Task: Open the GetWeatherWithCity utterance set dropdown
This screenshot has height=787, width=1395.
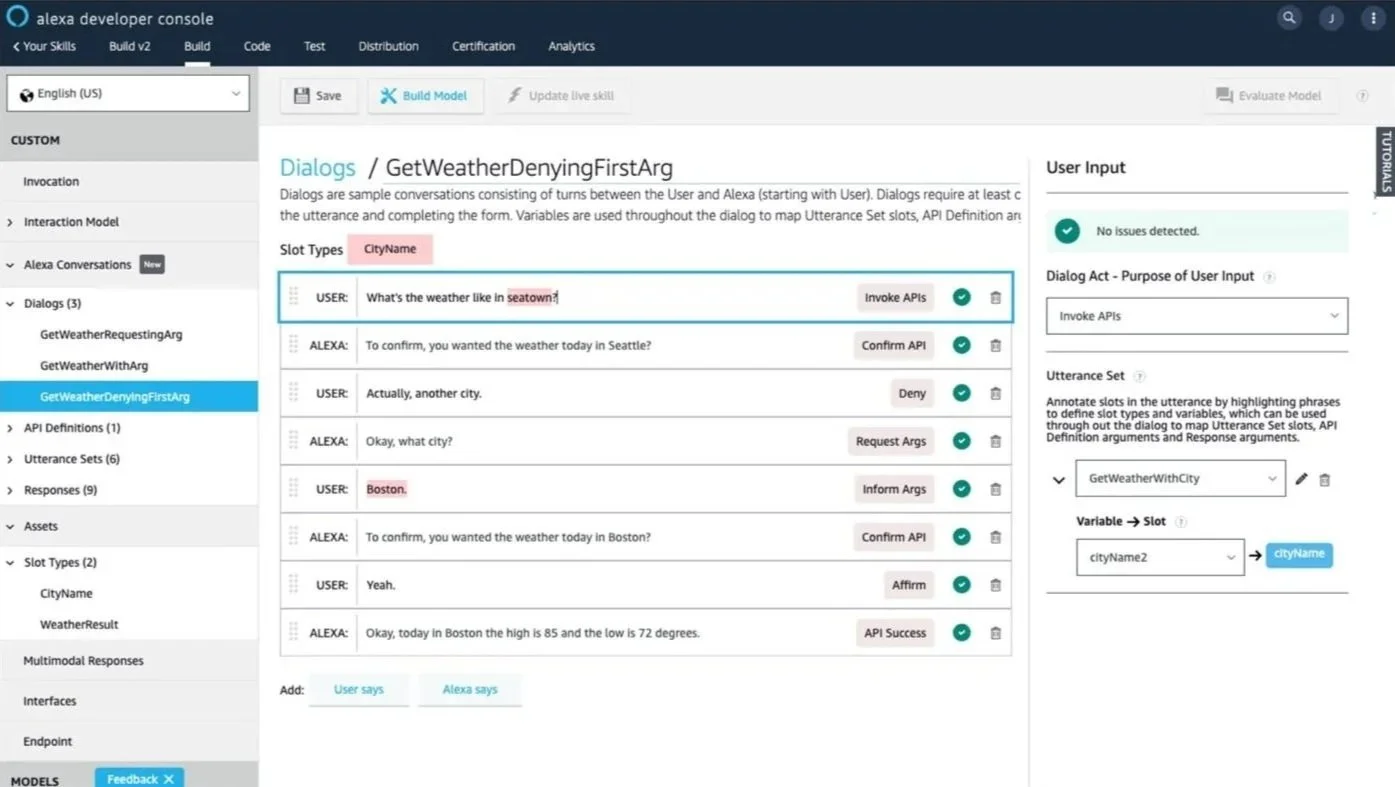Action: coord(1181,478)
